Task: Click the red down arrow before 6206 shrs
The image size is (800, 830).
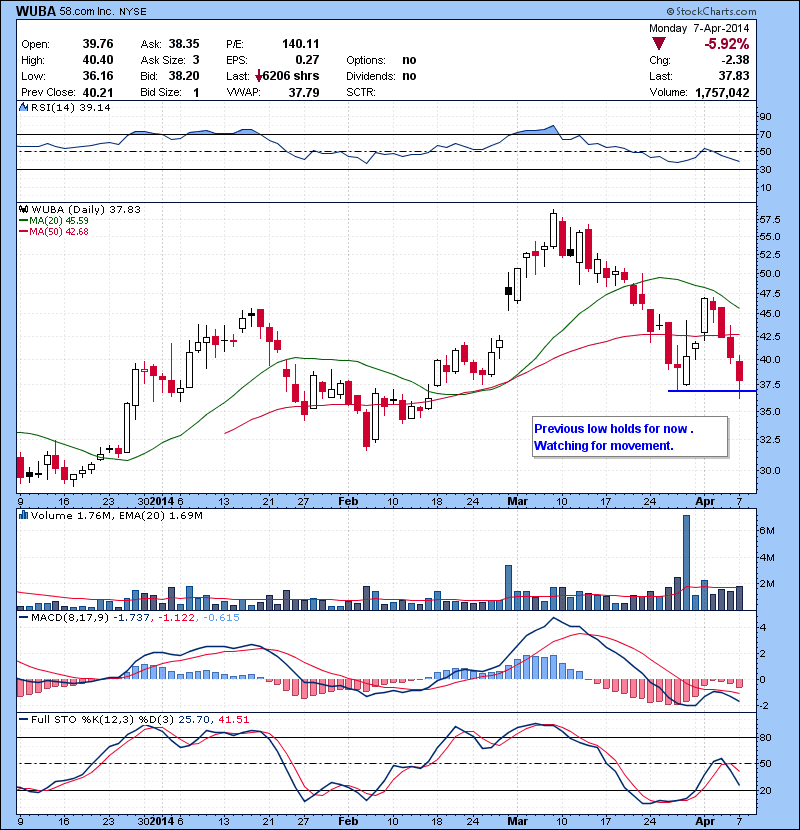Action: click(x=259, y=76)
